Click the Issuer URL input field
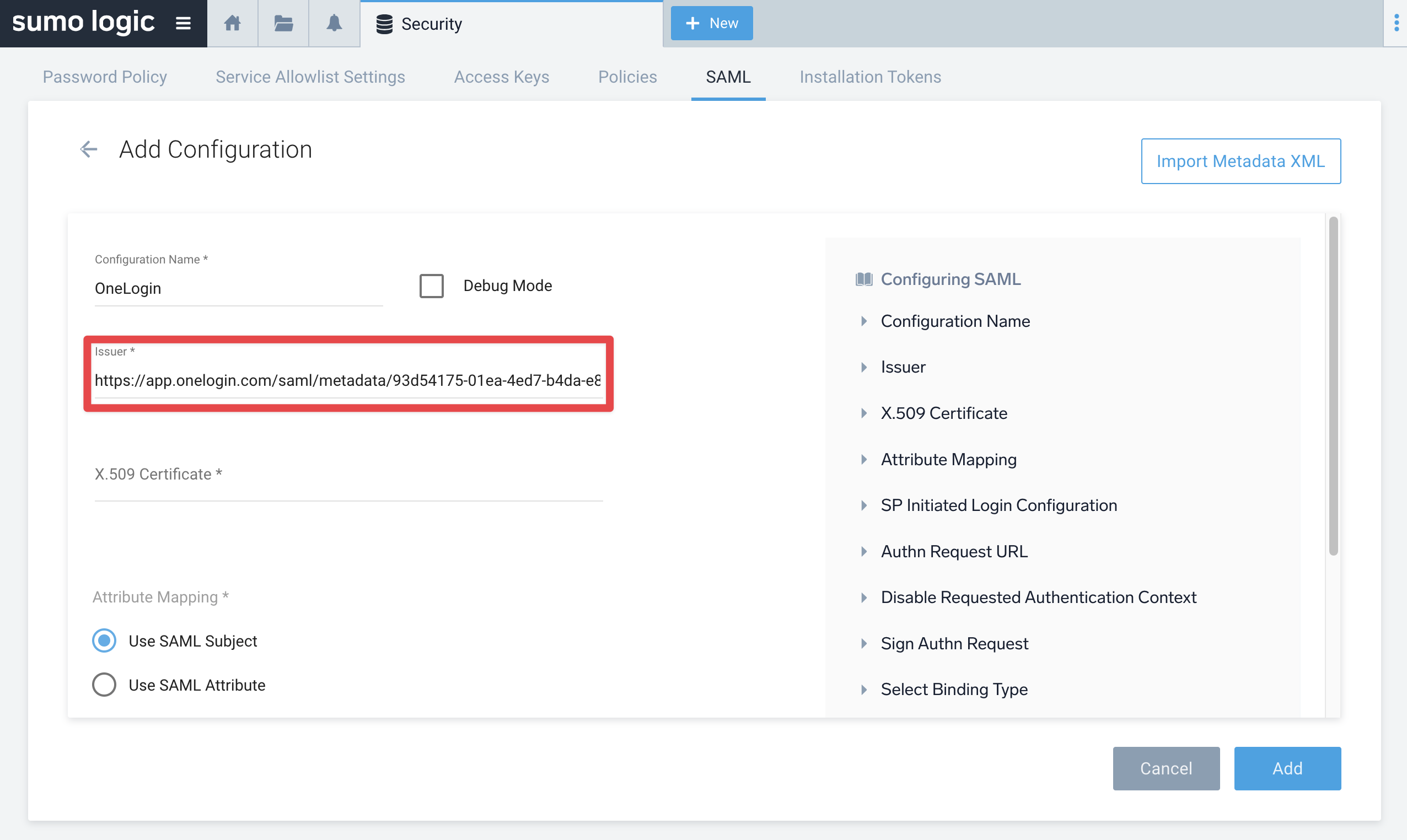Viewport: 1407px width, 840px height. (x=348, y=380)
